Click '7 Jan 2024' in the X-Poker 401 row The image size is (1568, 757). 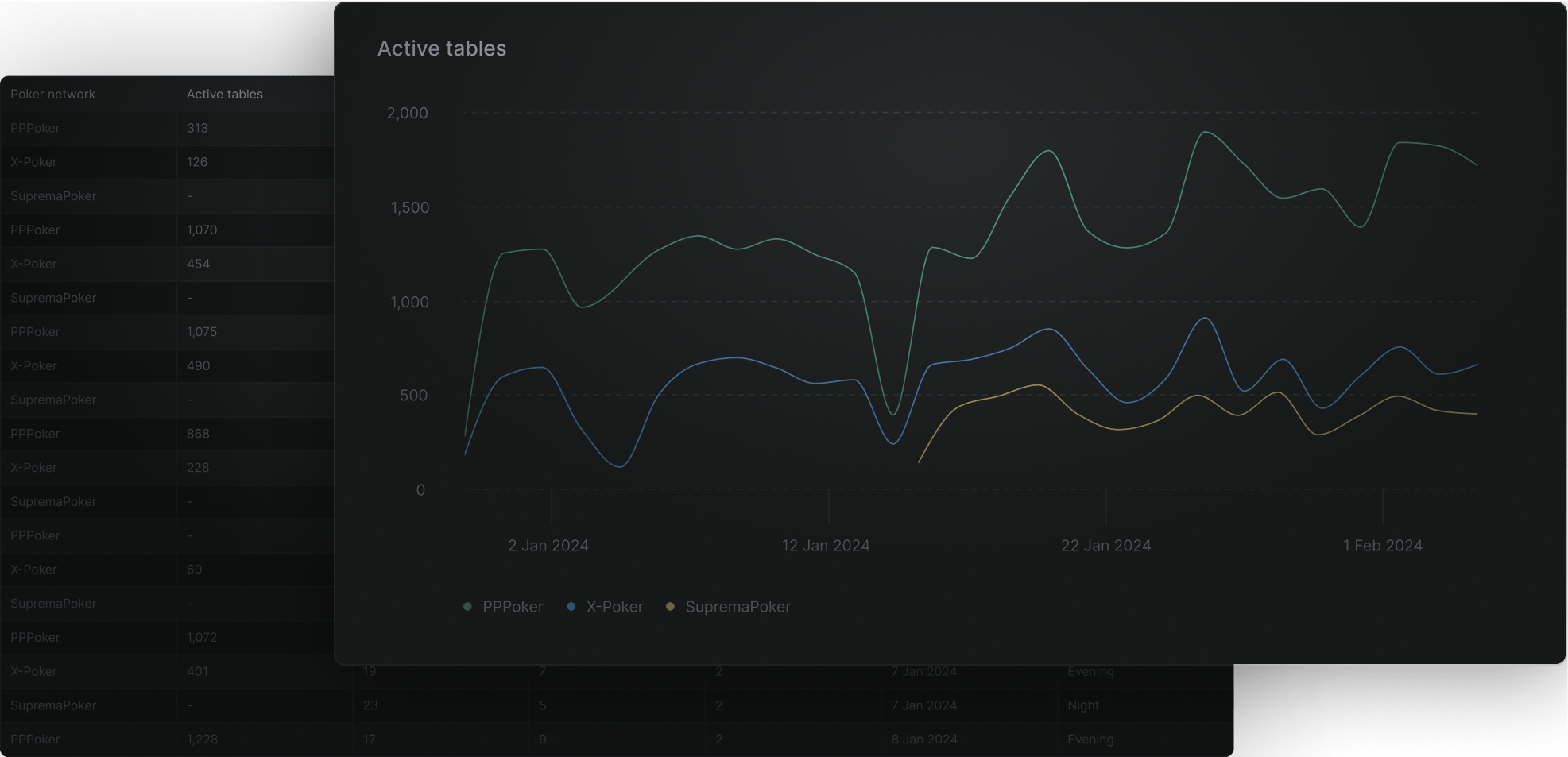tap(924, 672)
